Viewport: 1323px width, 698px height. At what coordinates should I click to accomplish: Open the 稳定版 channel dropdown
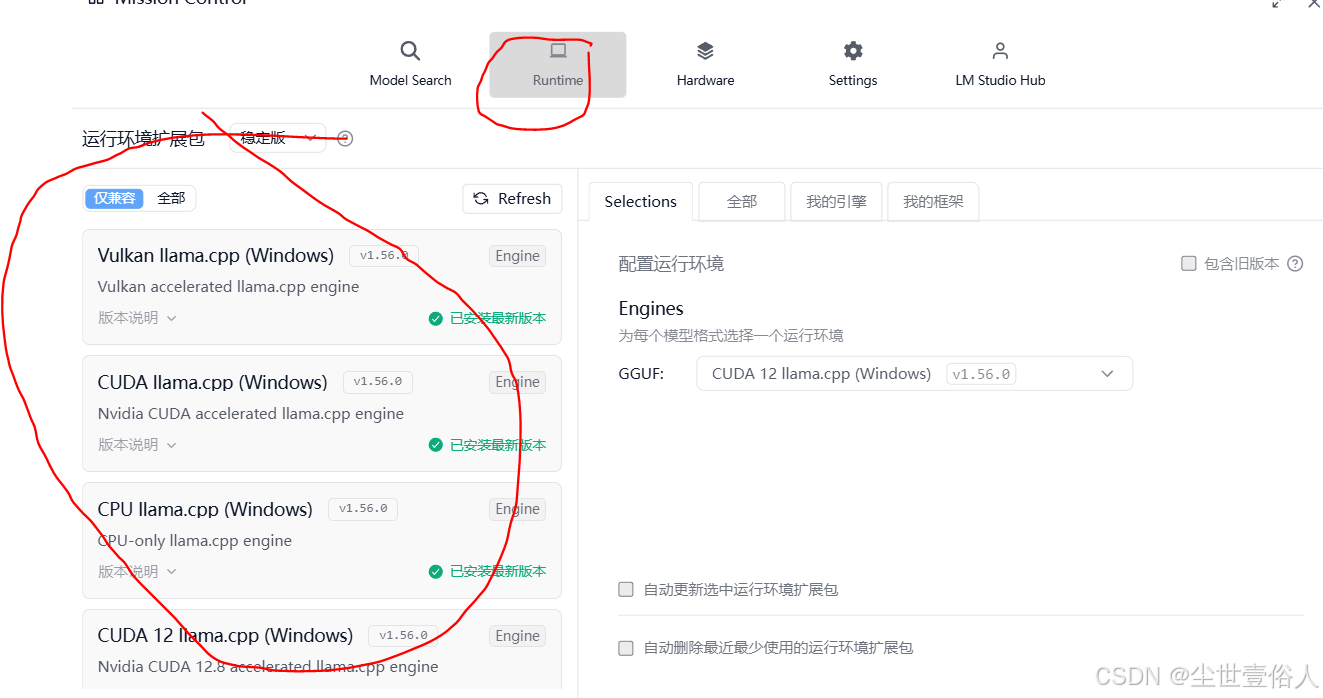(278, 138)
